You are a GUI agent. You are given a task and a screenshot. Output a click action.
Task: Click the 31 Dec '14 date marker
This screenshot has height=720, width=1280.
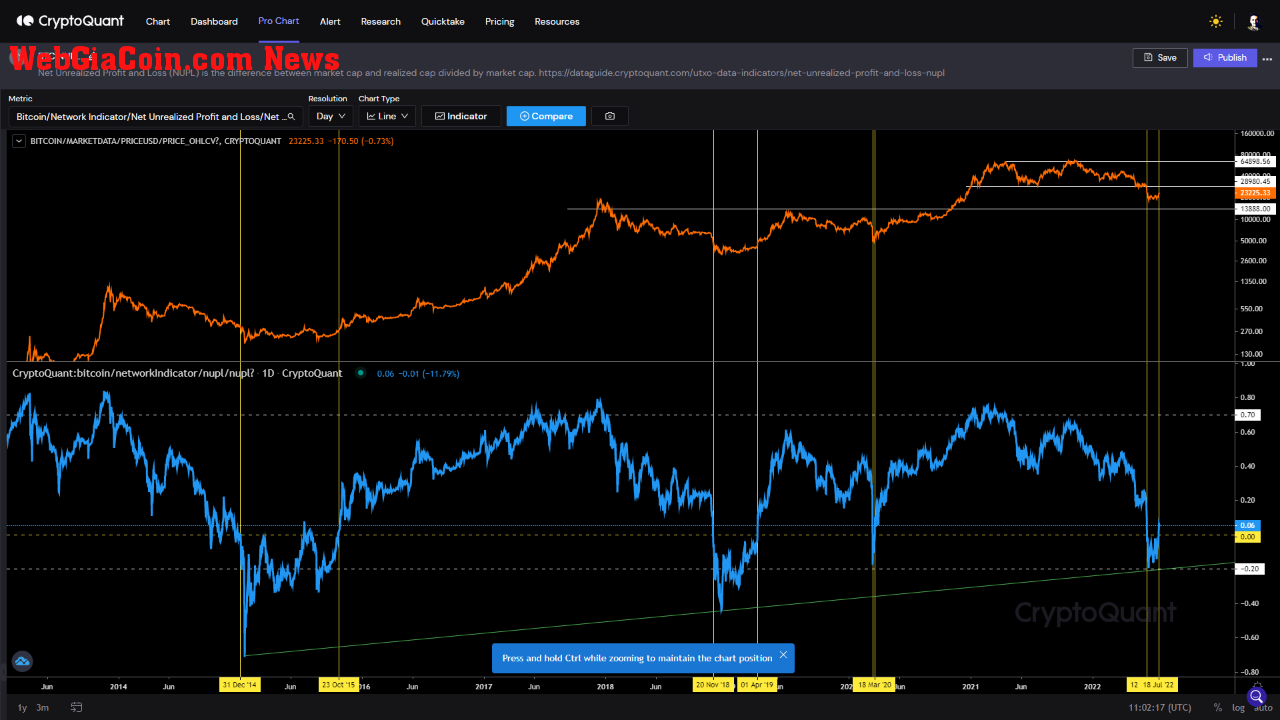point(241,685)
